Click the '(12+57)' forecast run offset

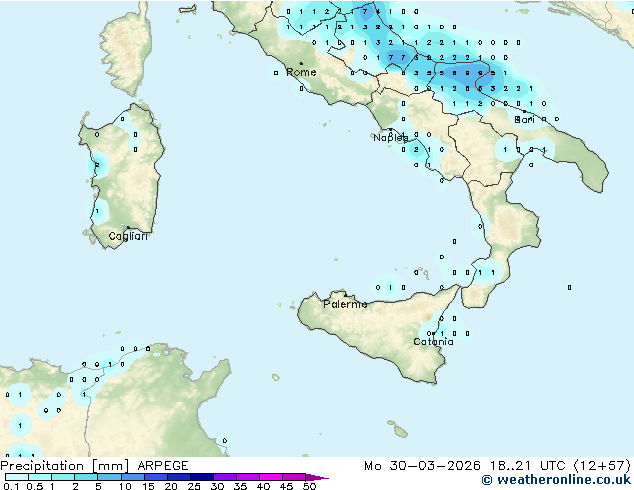tap(602, 466)
